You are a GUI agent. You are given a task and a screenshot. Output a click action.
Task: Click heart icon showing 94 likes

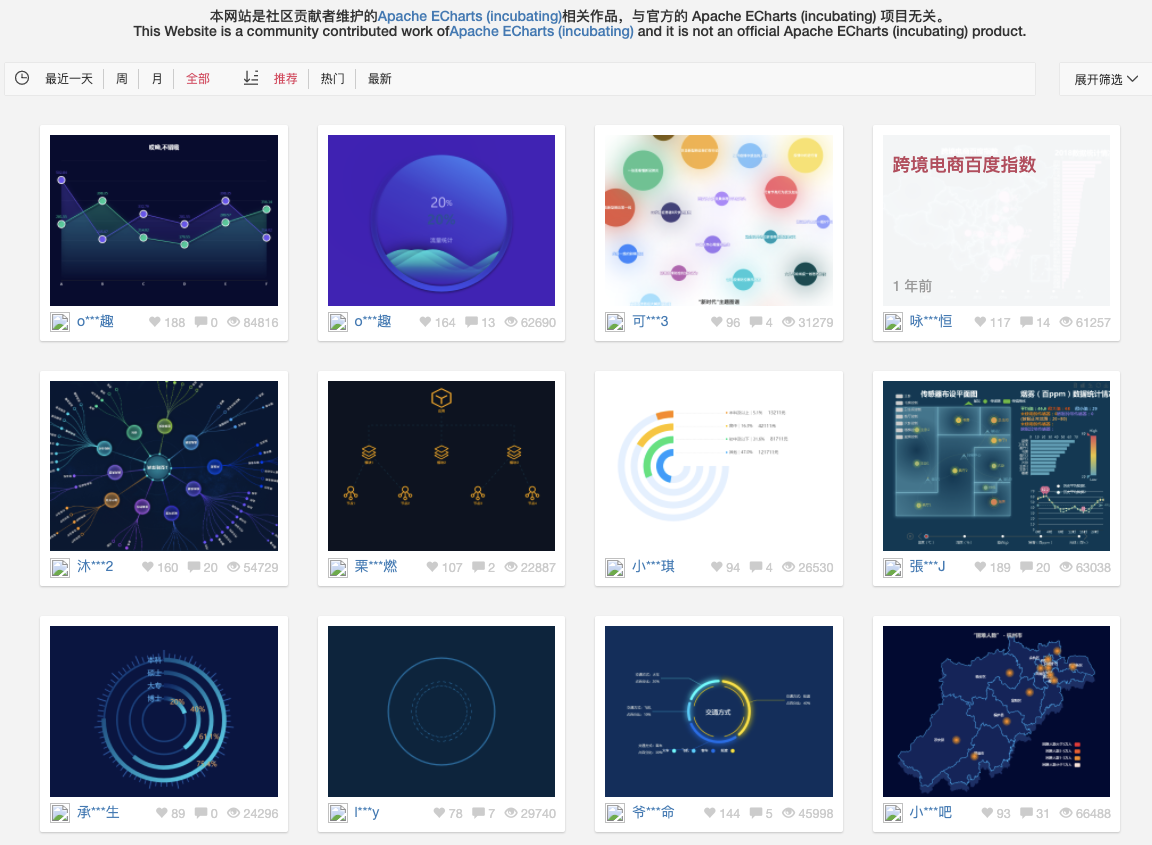click(x=716, y=567)
